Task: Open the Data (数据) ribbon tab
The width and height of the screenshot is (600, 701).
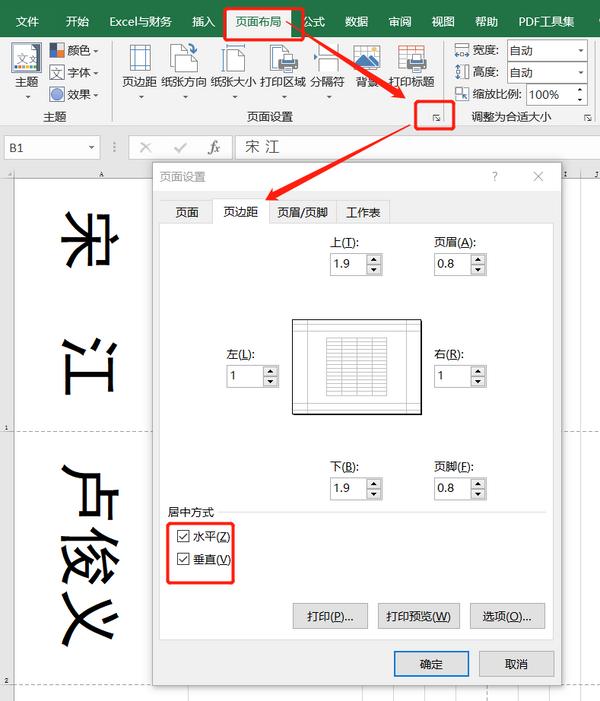Action: point(356,21)
